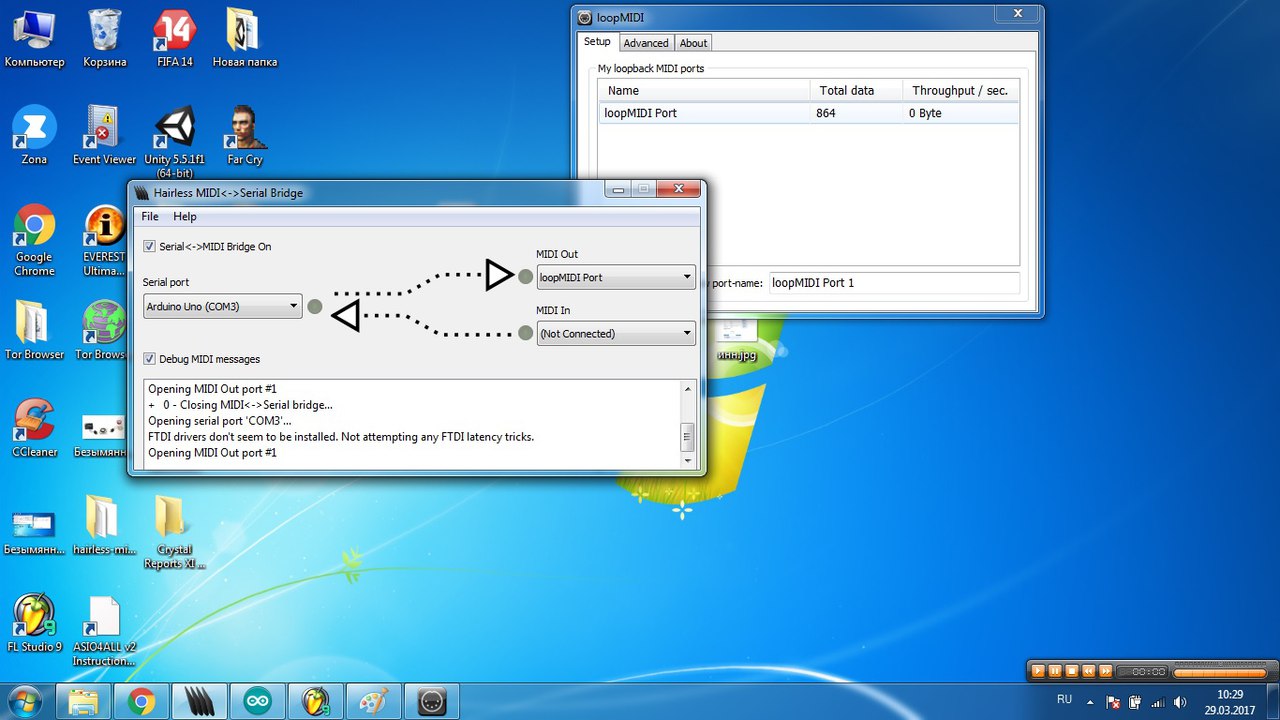This screenshot has width=1280, height=720.
Task: Click the play button on media gadget
Action: 1038,670
